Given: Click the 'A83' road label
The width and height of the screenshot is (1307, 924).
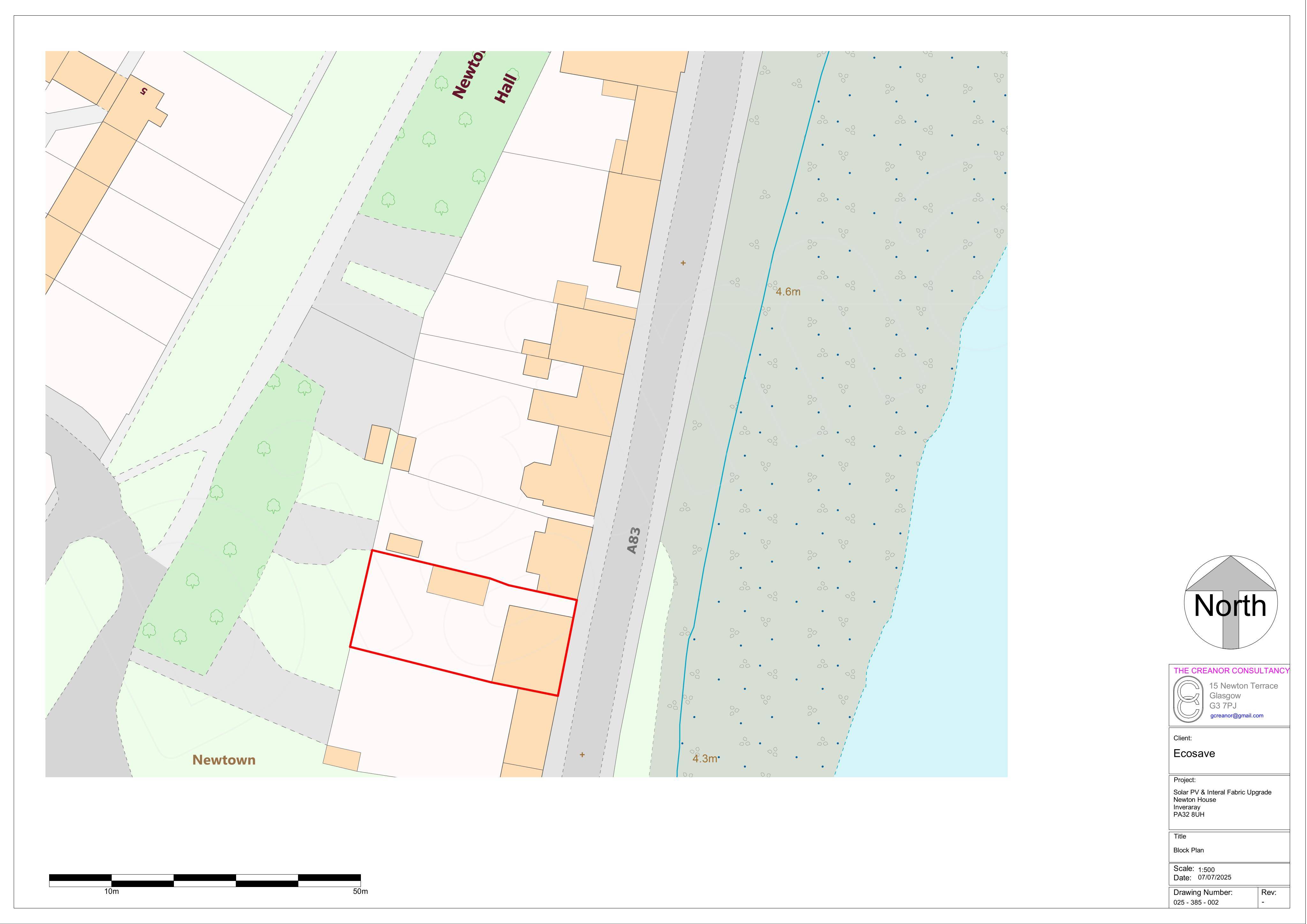Looking at the screenshot, I should click(x=634, y=541).
